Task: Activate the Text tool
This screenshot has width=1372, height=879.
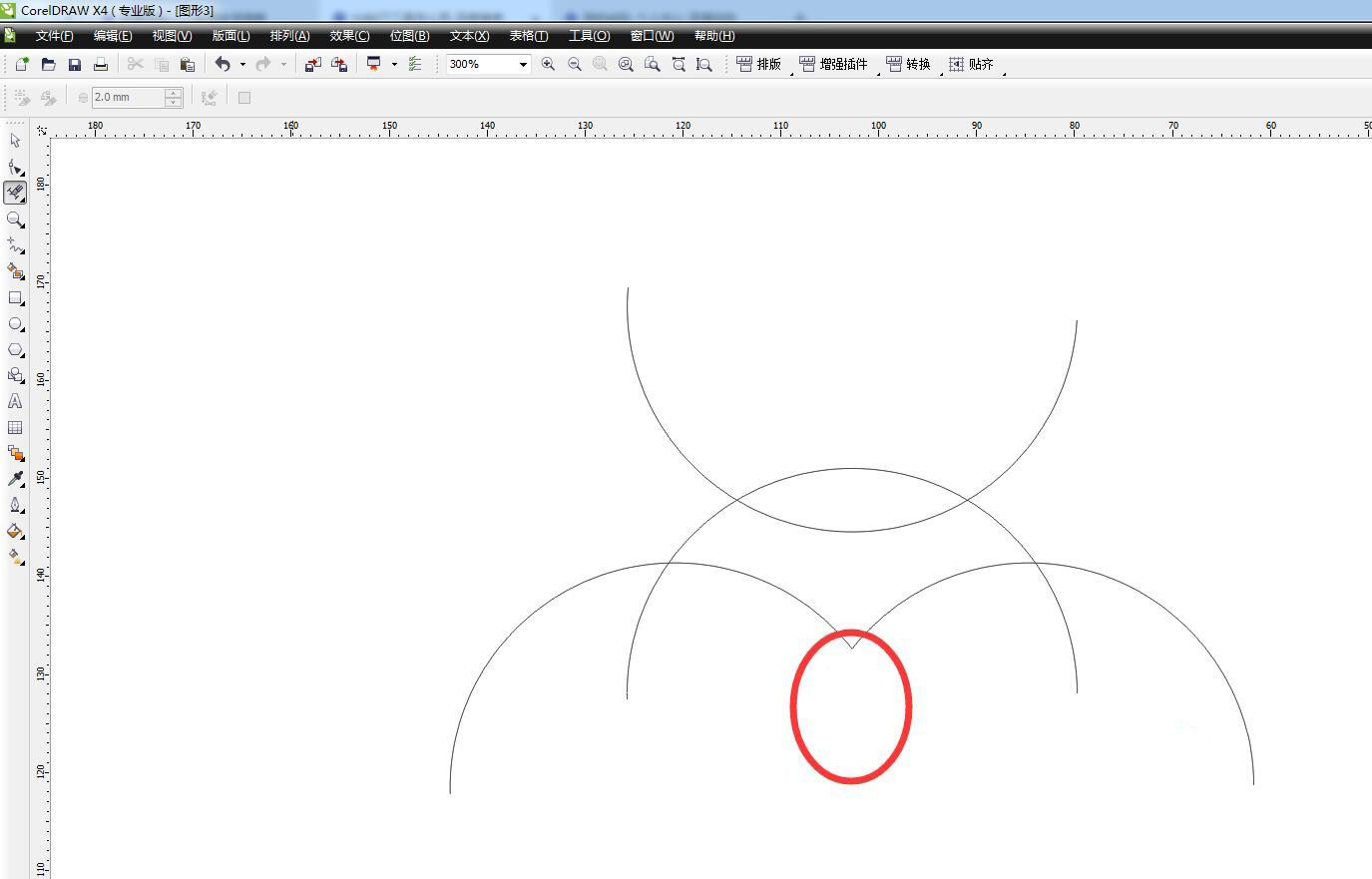Action: coord(15,401)
